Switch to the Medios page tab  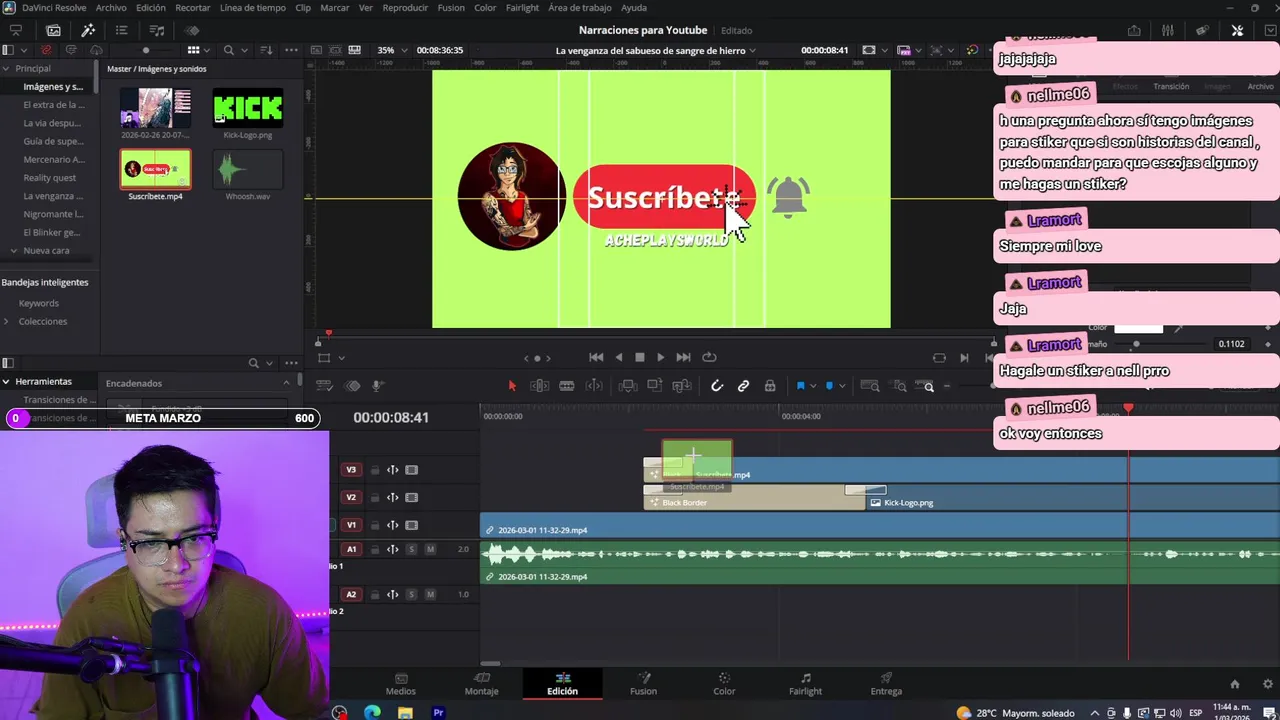401,684
